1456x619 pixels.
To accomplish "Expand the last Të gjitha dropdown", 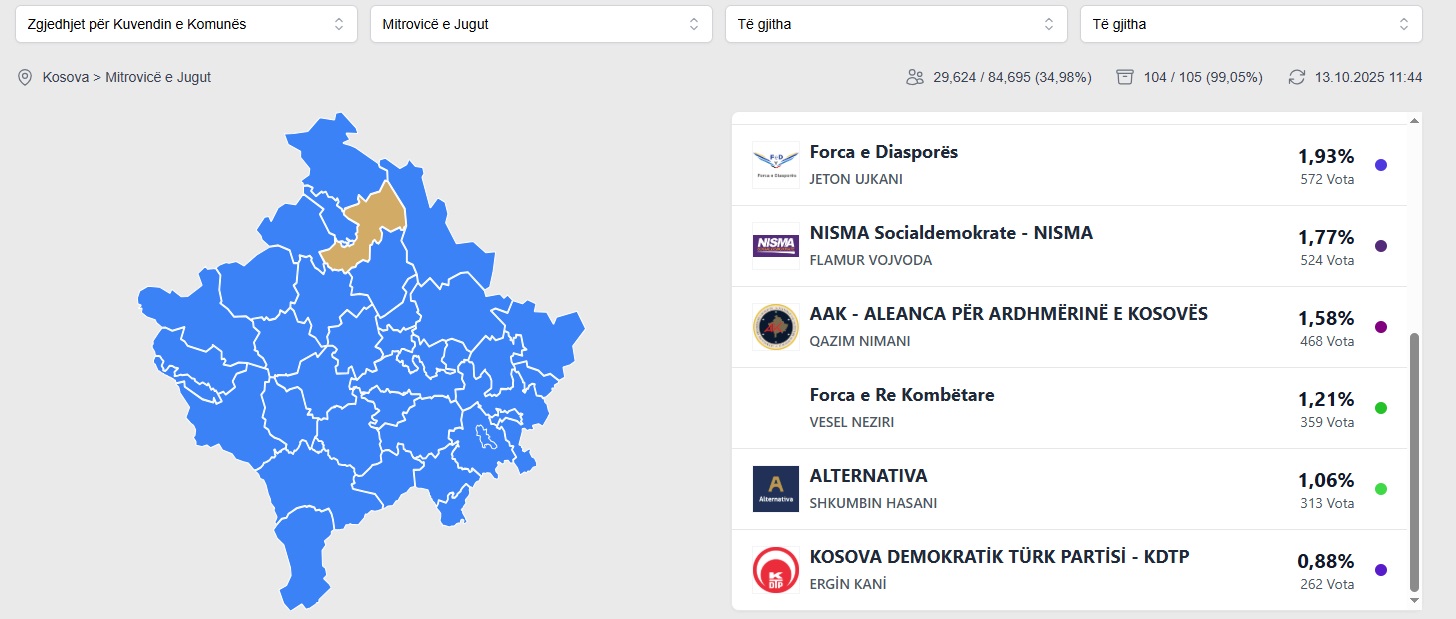I will [1250, 24].
